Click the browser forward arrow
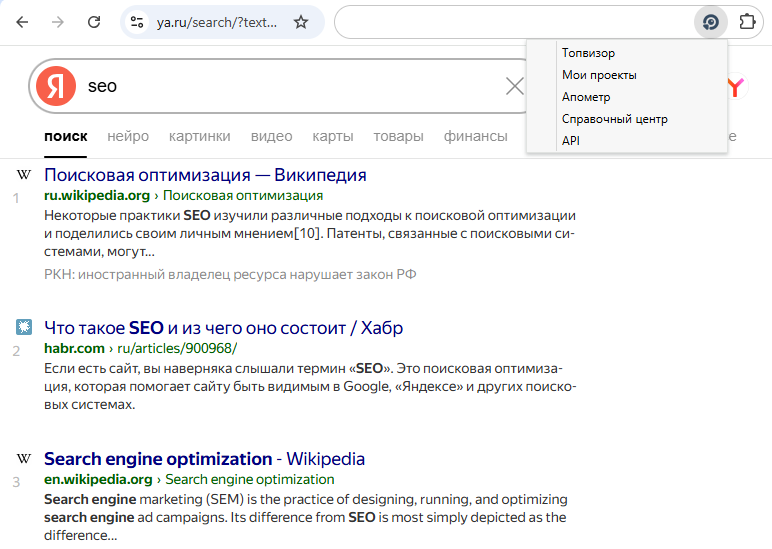Viewport: 772px width, 549px height. click(x=58, y=22)
